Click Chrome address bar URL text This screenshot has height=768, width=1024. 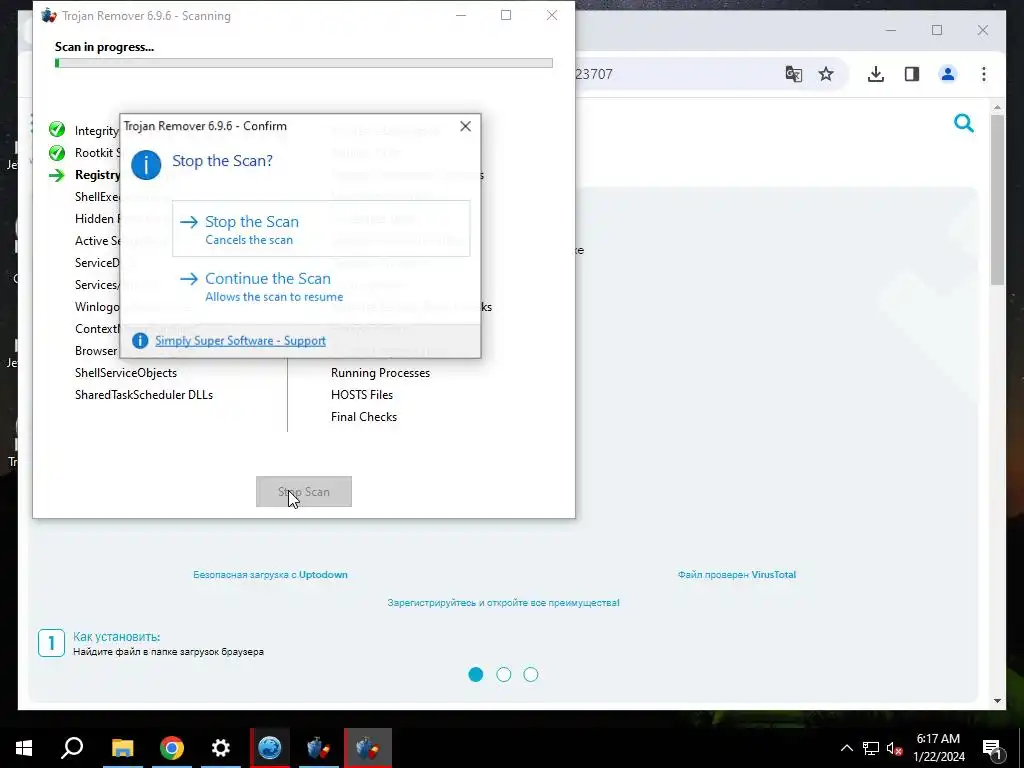pos(594,74)
